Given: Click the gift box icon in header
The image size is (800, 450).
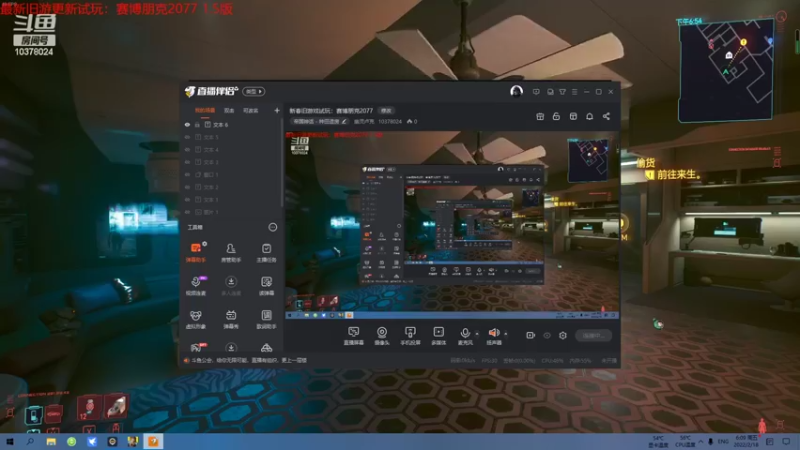Looking at the screenshot, I should click(540, 116).
